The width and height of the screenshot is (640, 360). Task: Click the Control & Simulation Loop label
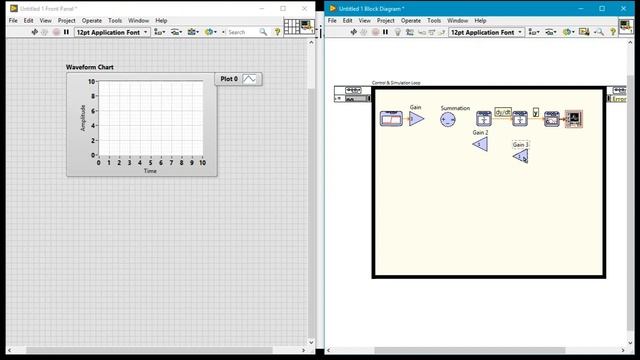[396, 83]
